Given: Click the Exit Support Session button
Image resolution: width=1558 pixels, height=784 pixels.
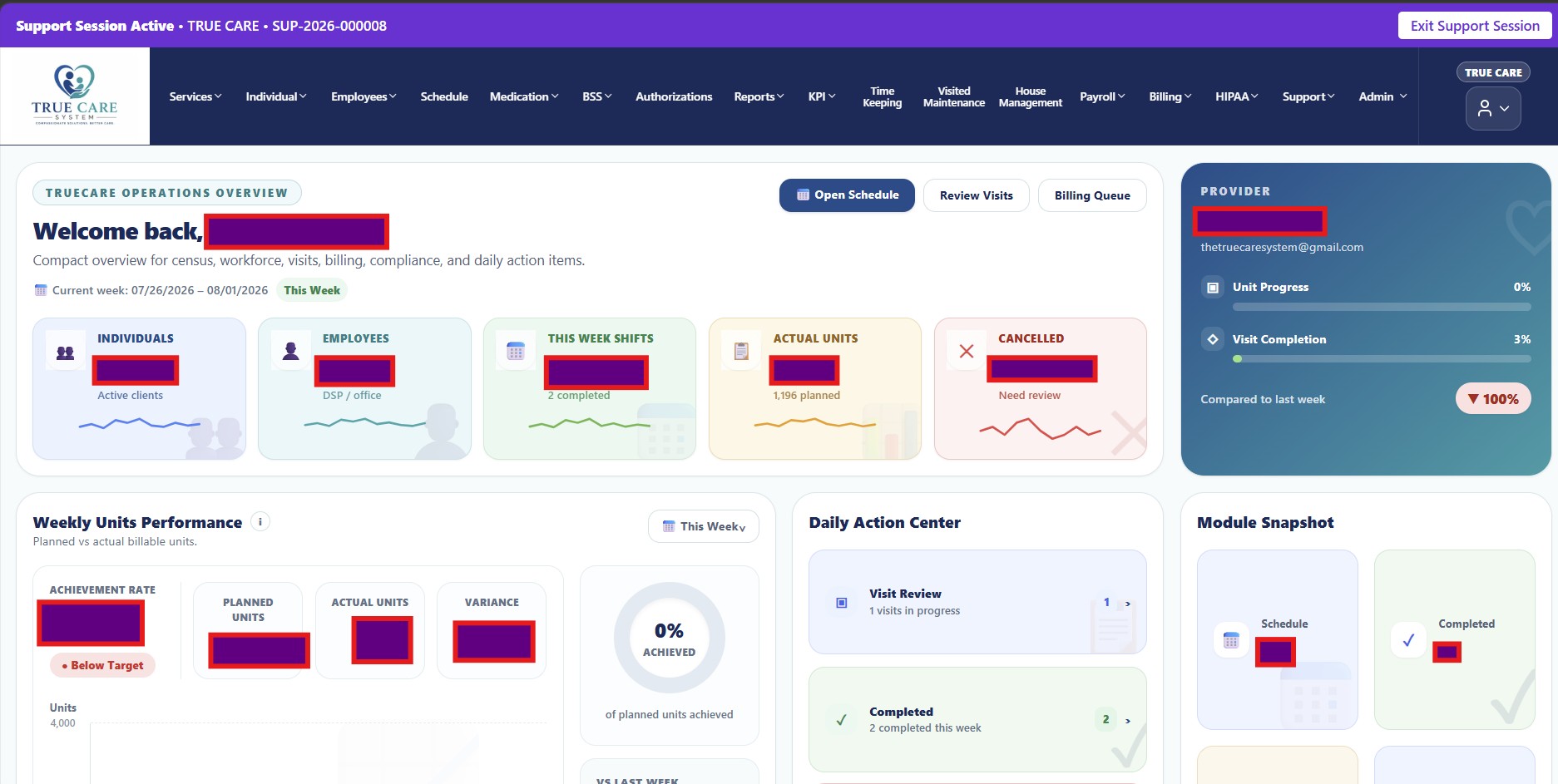Looking at the screenshot, I should pyautogui.click(x=1475, y=26).
